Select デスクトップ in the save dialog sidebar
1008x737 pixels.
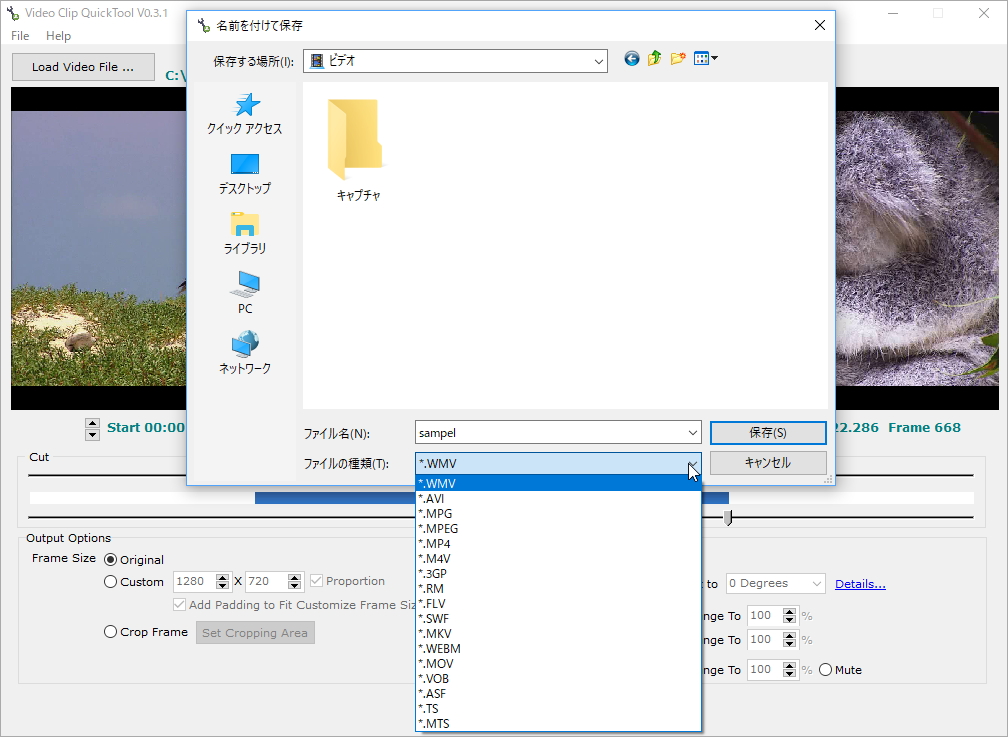click(243, 172)
